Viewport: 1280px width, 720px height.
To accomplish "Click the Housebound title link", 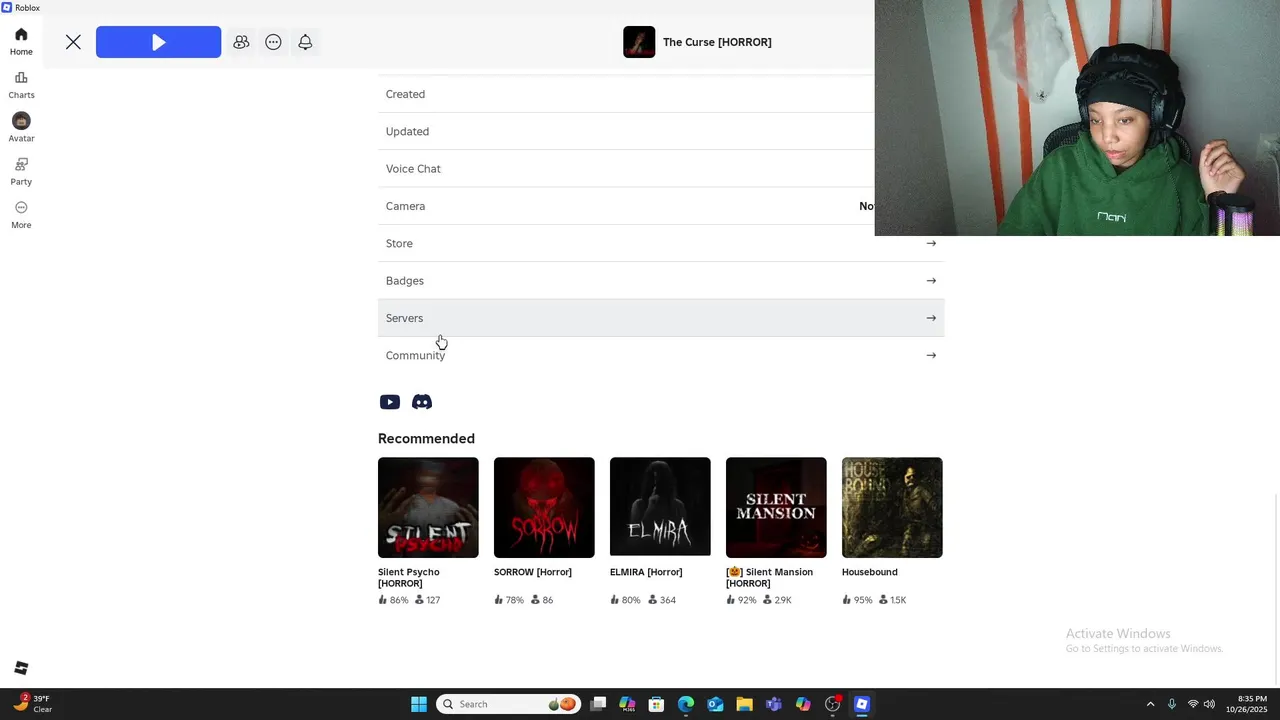I will click(x=870, y=572).
